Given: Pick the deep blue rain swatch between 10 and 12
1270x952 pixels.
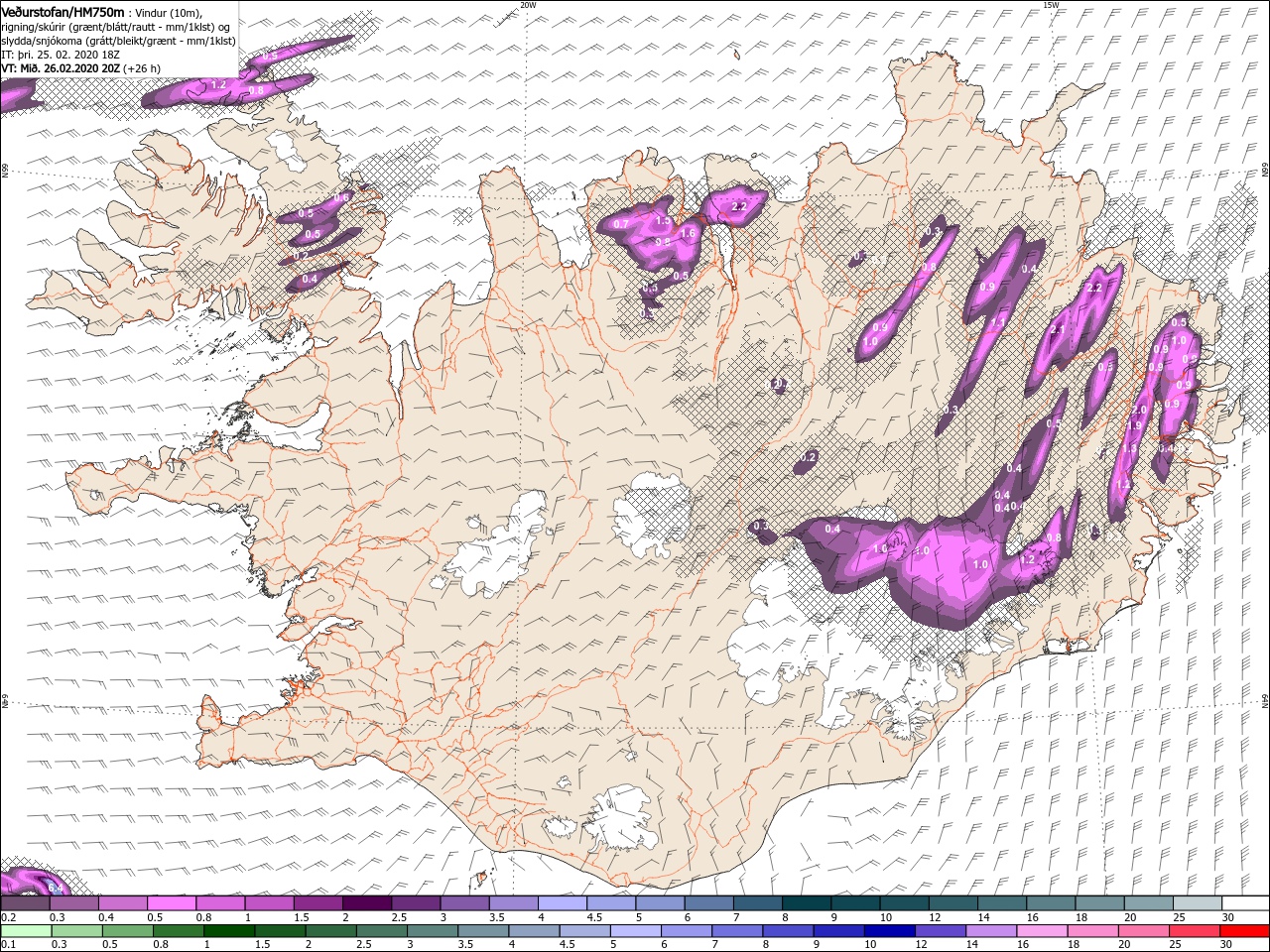Looking at the screenshot, I should [x=888, y=931].
